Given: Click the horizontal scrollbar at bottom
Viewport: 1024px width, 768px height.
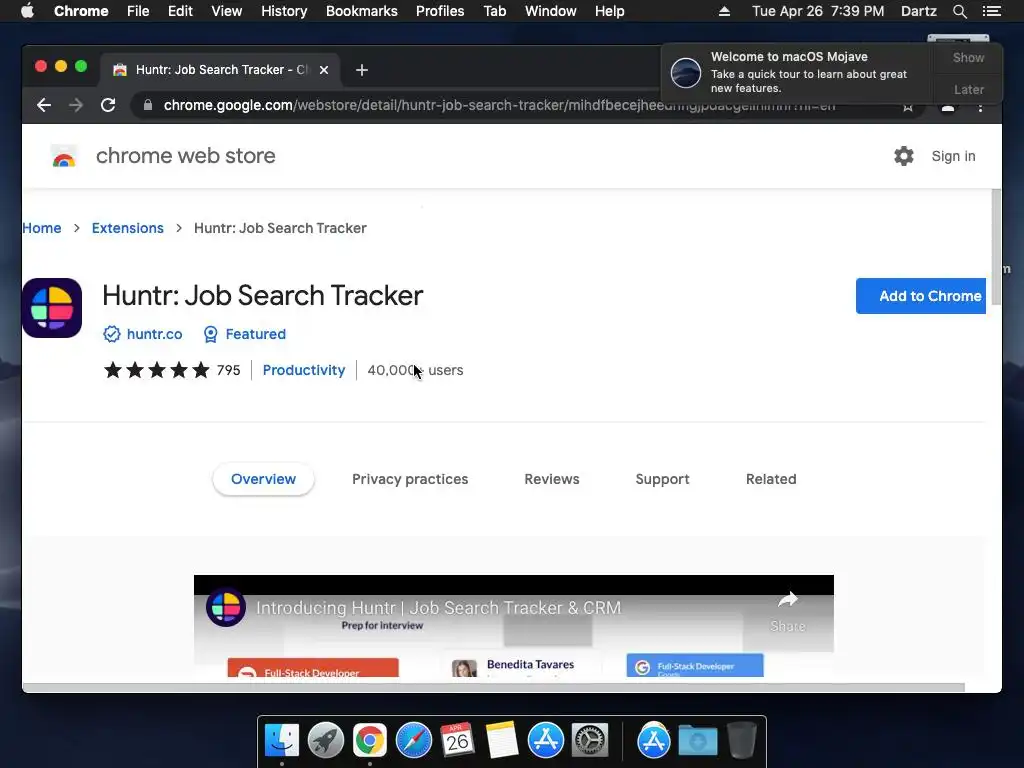Looking at the screenshot, I should [494, 687].
